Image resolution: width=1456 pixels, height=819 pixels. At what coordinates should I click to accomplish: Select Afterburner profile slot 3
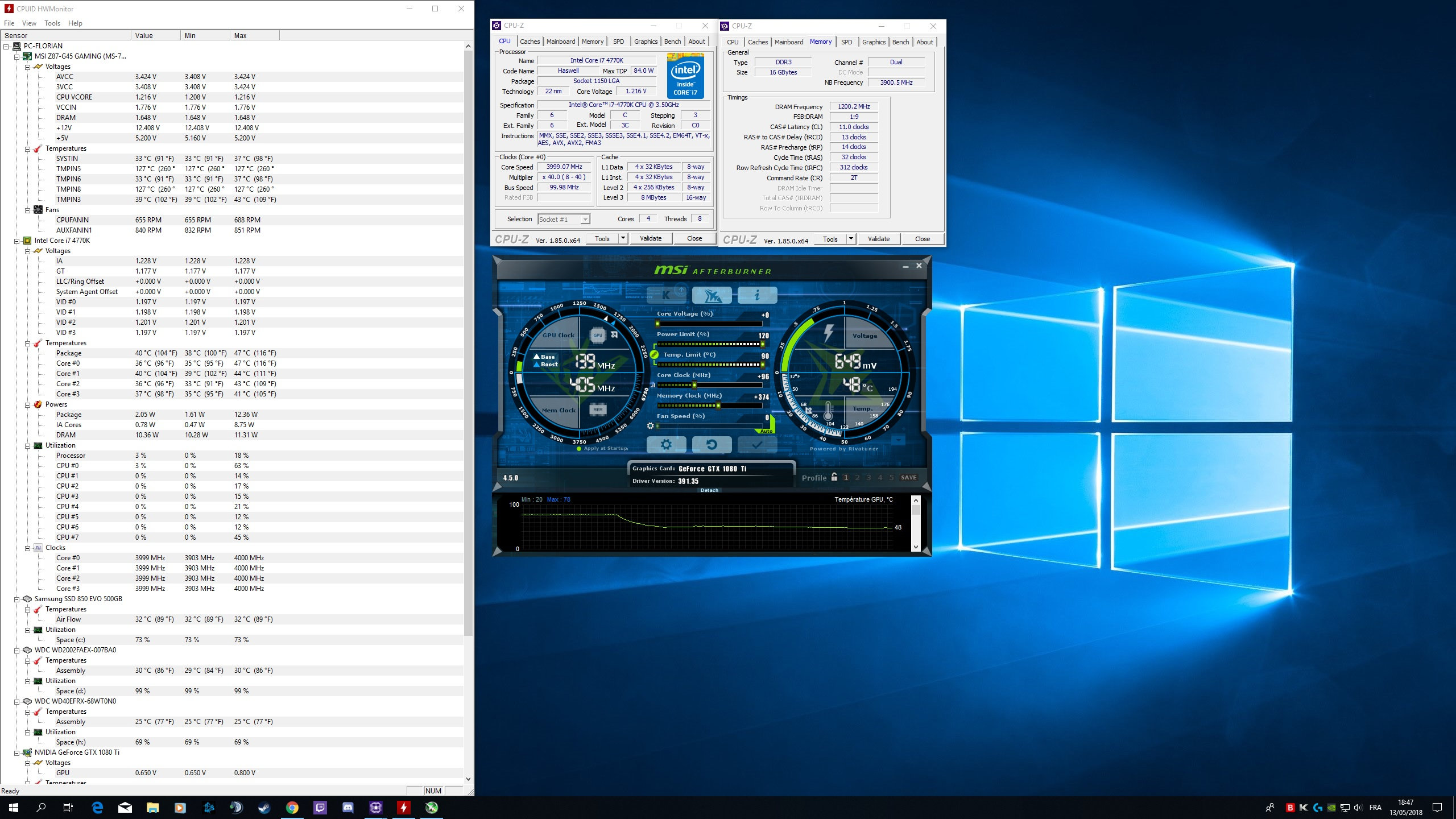pyautogui.click(x=868, y=478)
